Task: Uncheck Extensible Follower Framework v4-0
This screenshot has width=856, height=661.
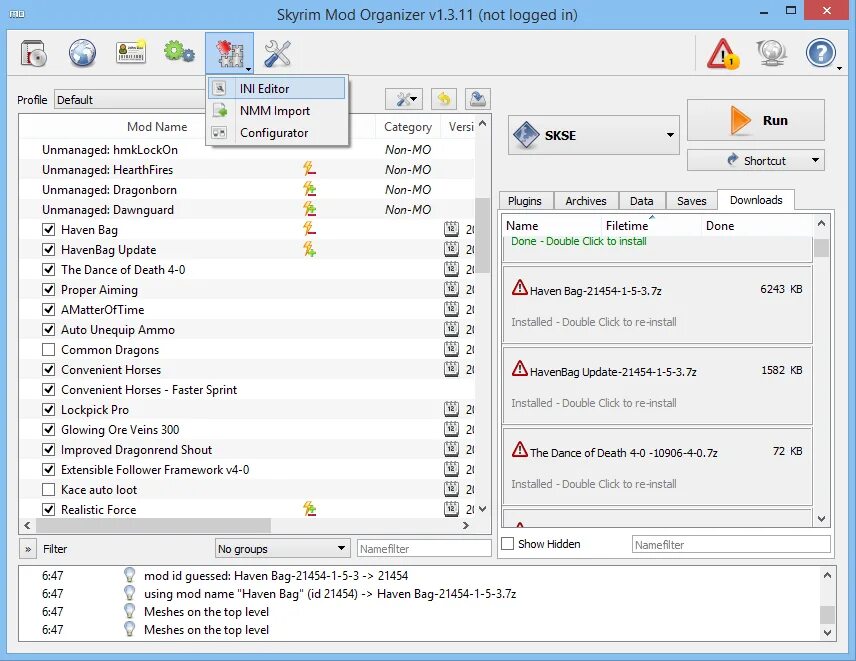Action: coord(49,469)
